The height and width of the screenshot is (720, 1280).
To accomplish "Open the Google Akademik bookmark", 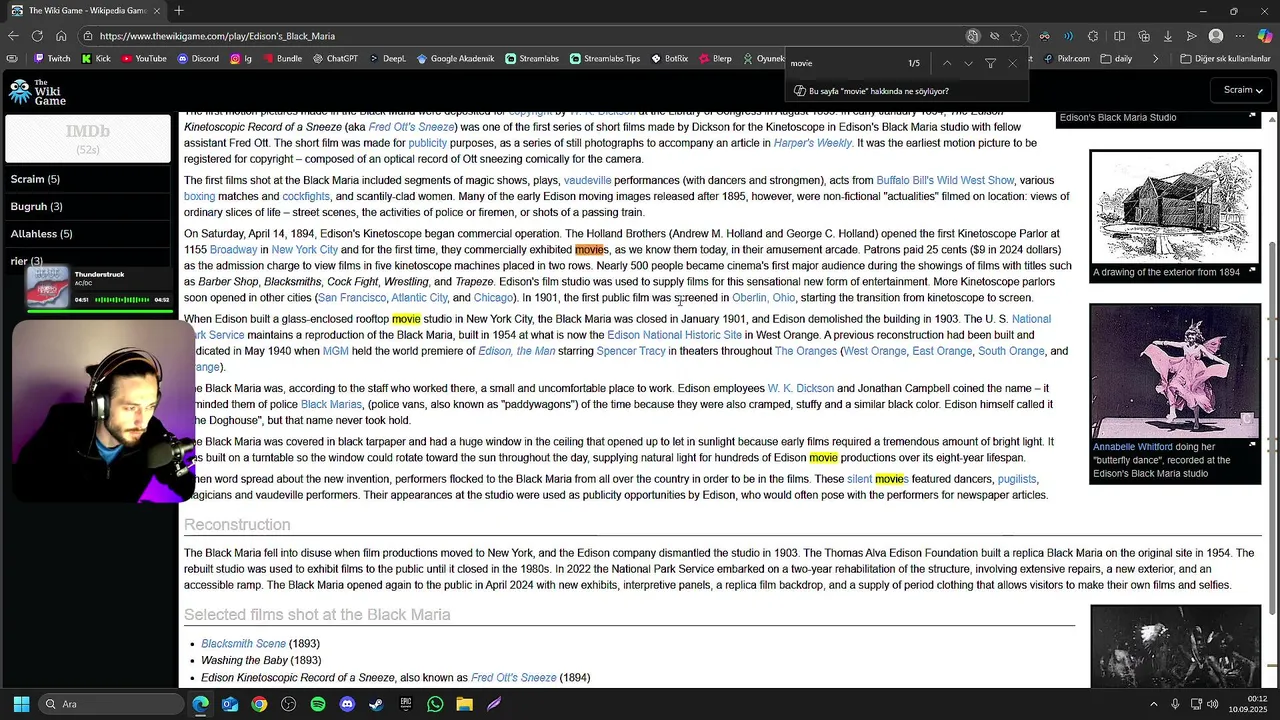I will coord(455,59).
